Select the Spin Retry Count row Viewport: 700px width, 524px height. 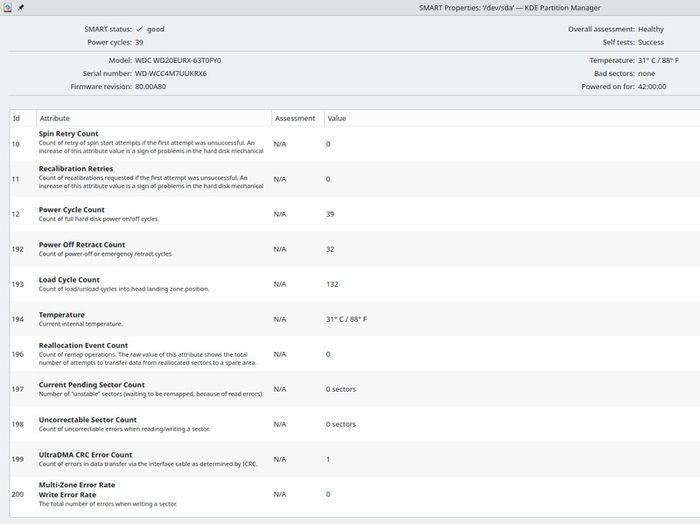click(x=355, y=144)
